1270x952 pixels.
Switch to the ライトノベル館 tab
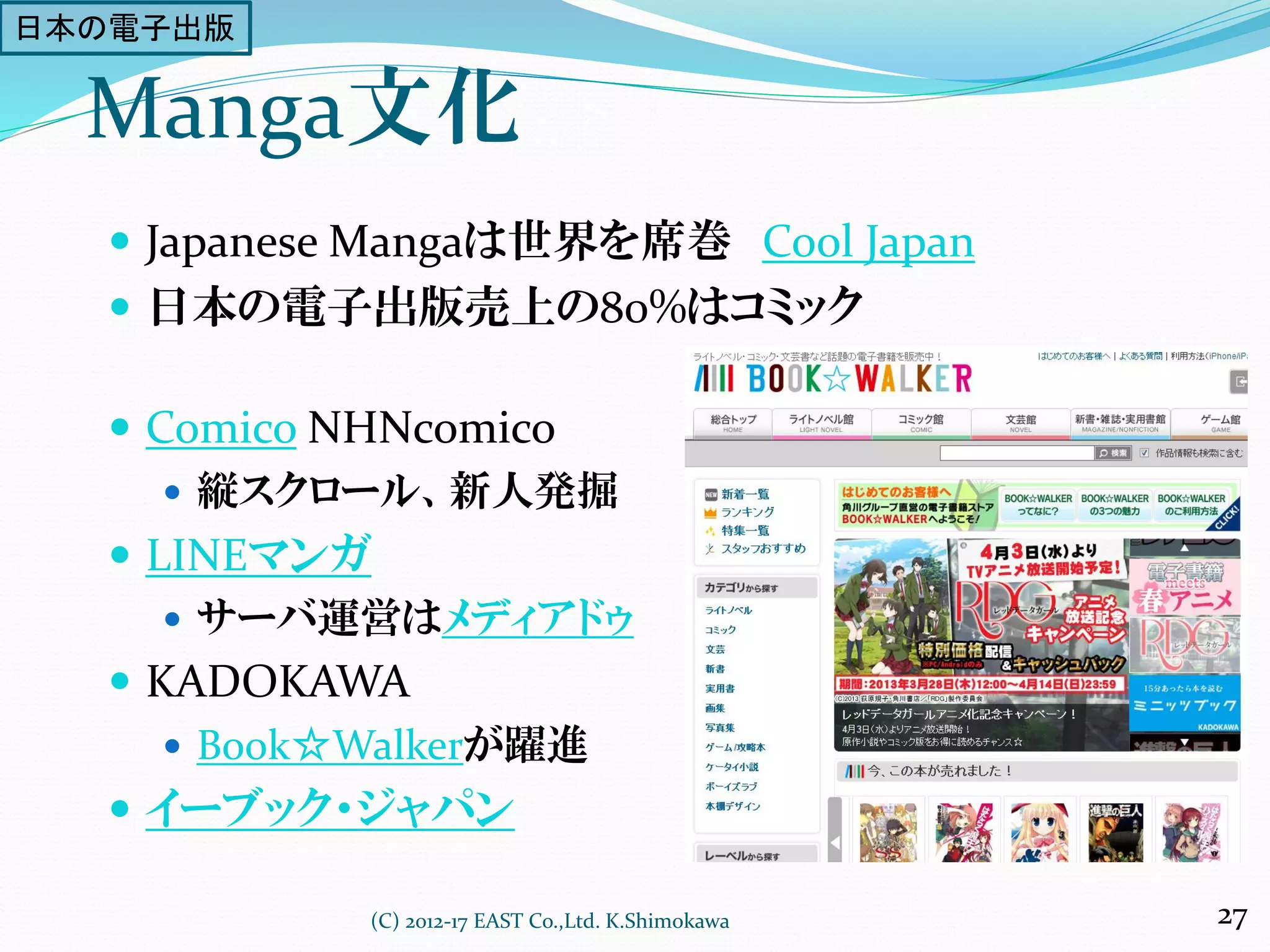pos(822,423)
